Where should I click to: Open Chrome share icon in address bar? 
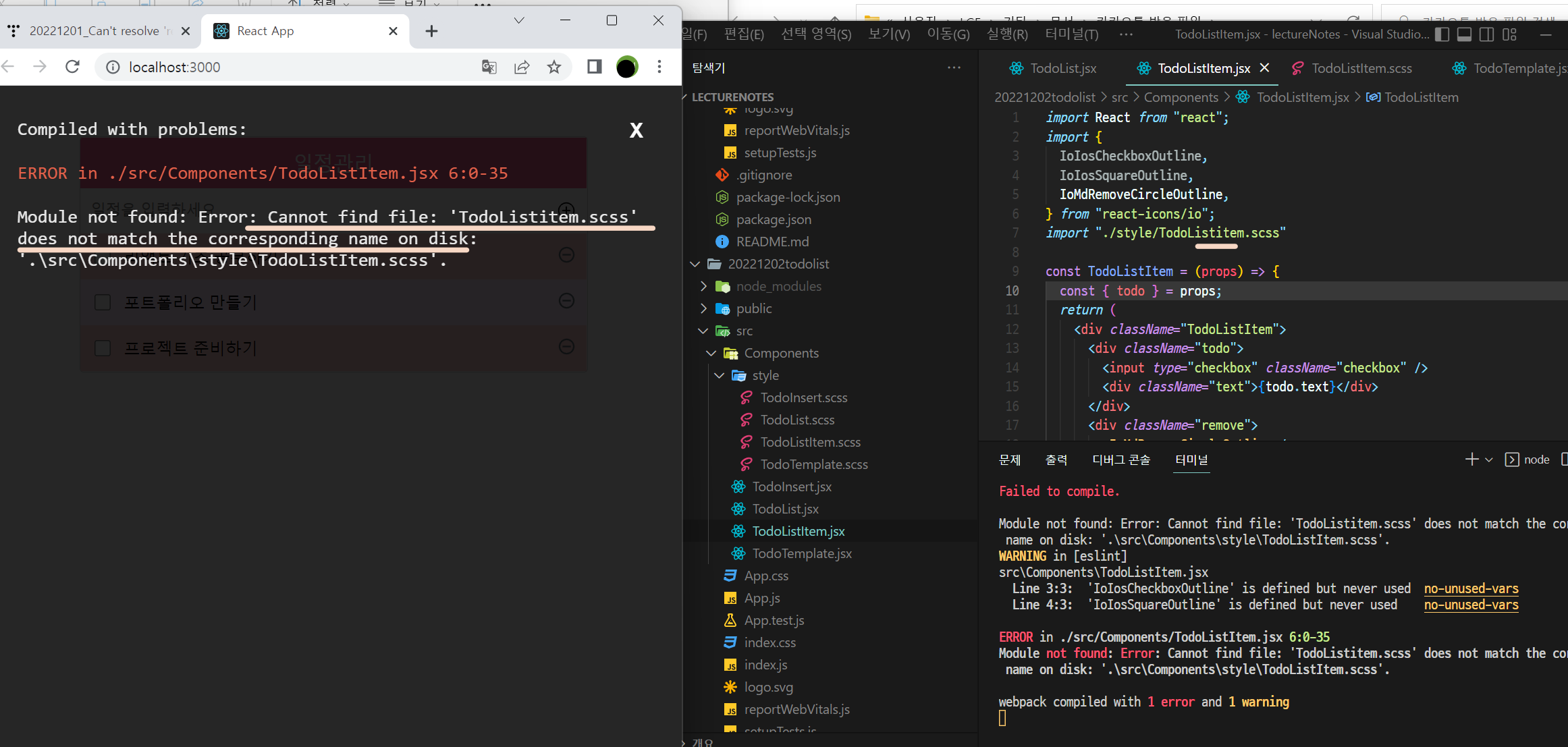point(522,67)
